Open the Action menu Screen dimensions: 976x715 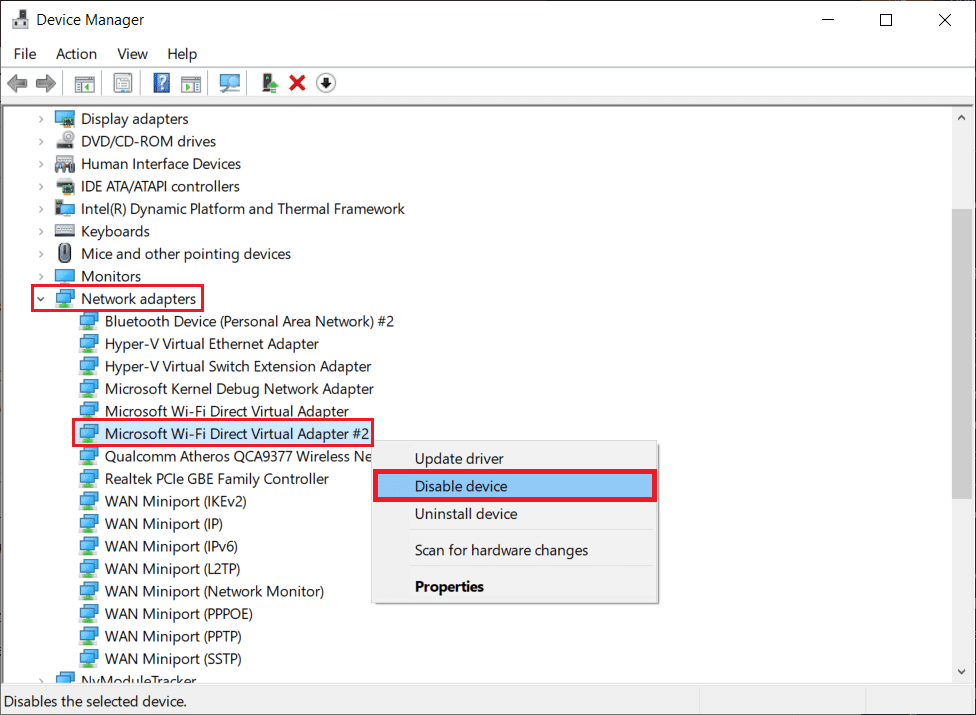click(x=76, y=54)
